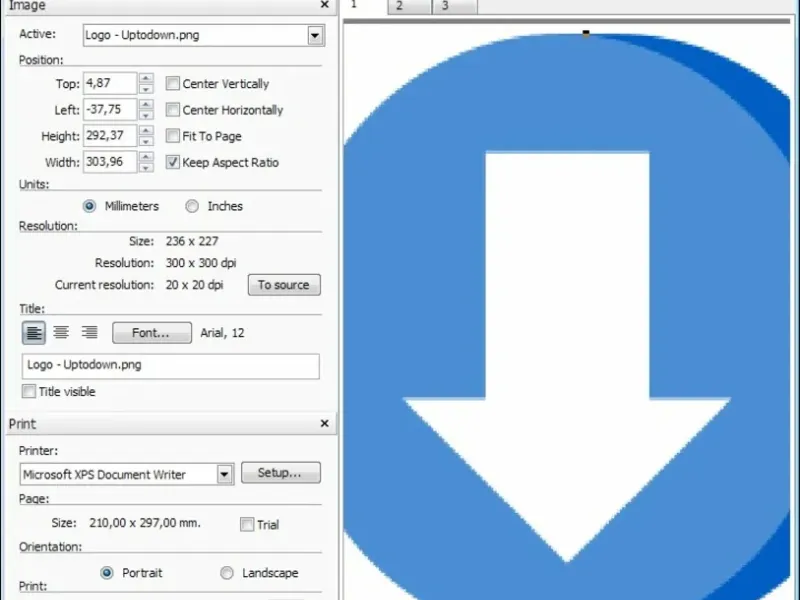The height and width of the screenshot is (600, 800).
Task: Select the image top resize handle
Action: (586, 33)
